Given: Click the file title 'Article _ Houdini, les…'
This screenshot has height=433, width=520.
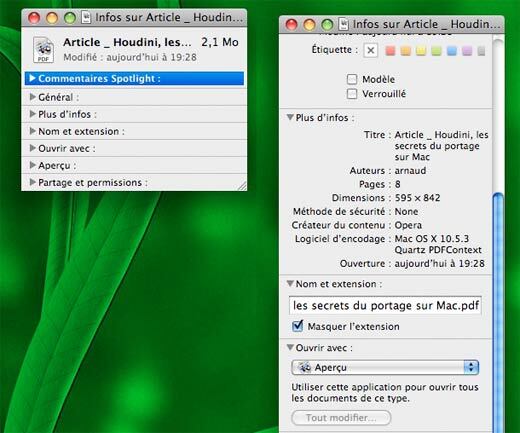Looking at the screenshot, I should [127, 42].
